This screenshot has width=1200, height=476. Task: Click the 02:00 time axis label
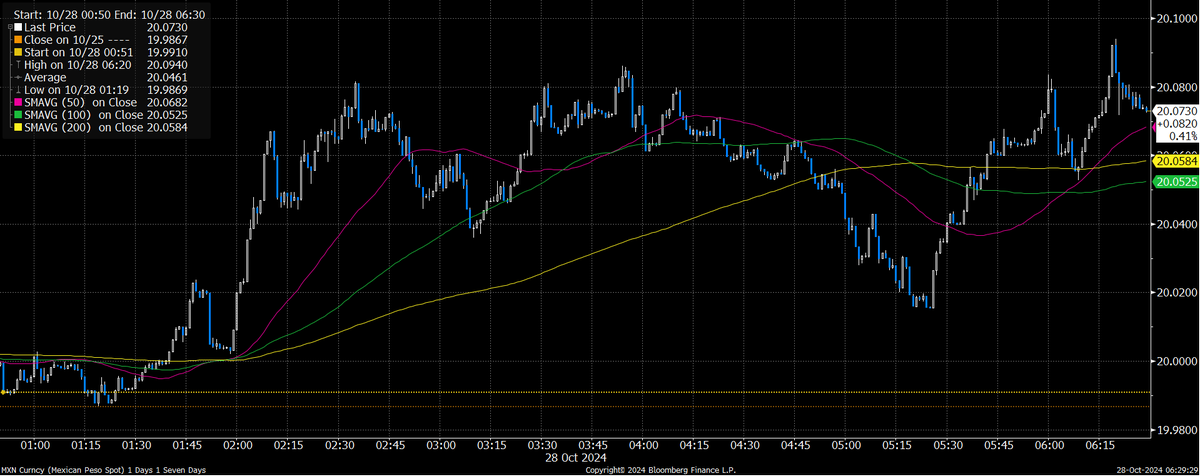238,444
